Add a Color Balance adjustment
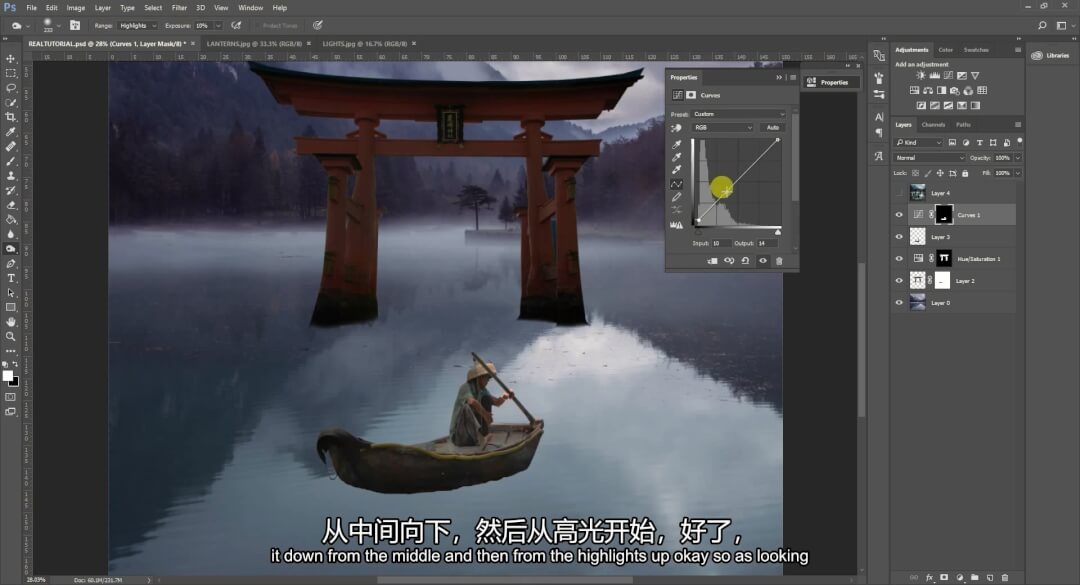Screen dimensions: 1080x585 pyautogui.click(x=928, y=90)
